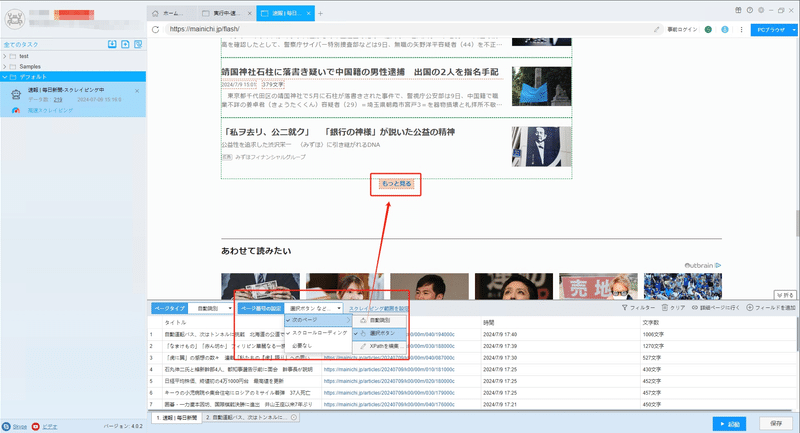Viewport: 800px width, 433px height.
Task: Switch to the 1. 速報 | 毎日新聞 bottom tab
Action: [177, 417]
